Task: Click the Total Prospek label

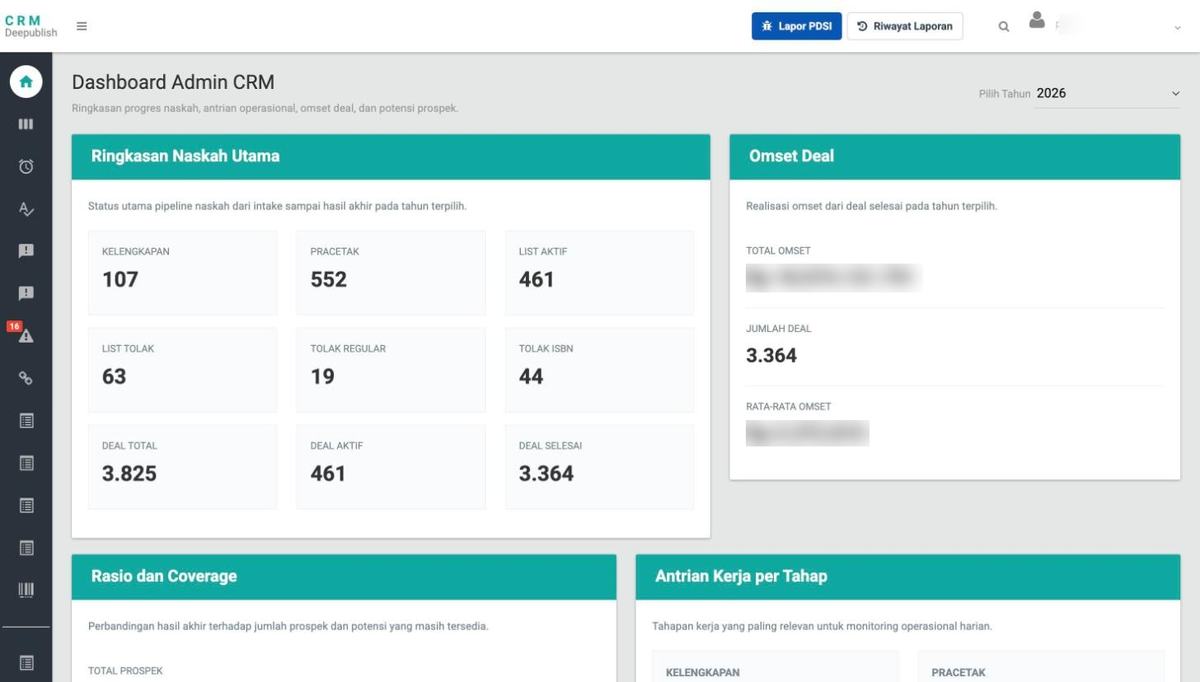Action: pyautogui.click(x=125, y=671)
